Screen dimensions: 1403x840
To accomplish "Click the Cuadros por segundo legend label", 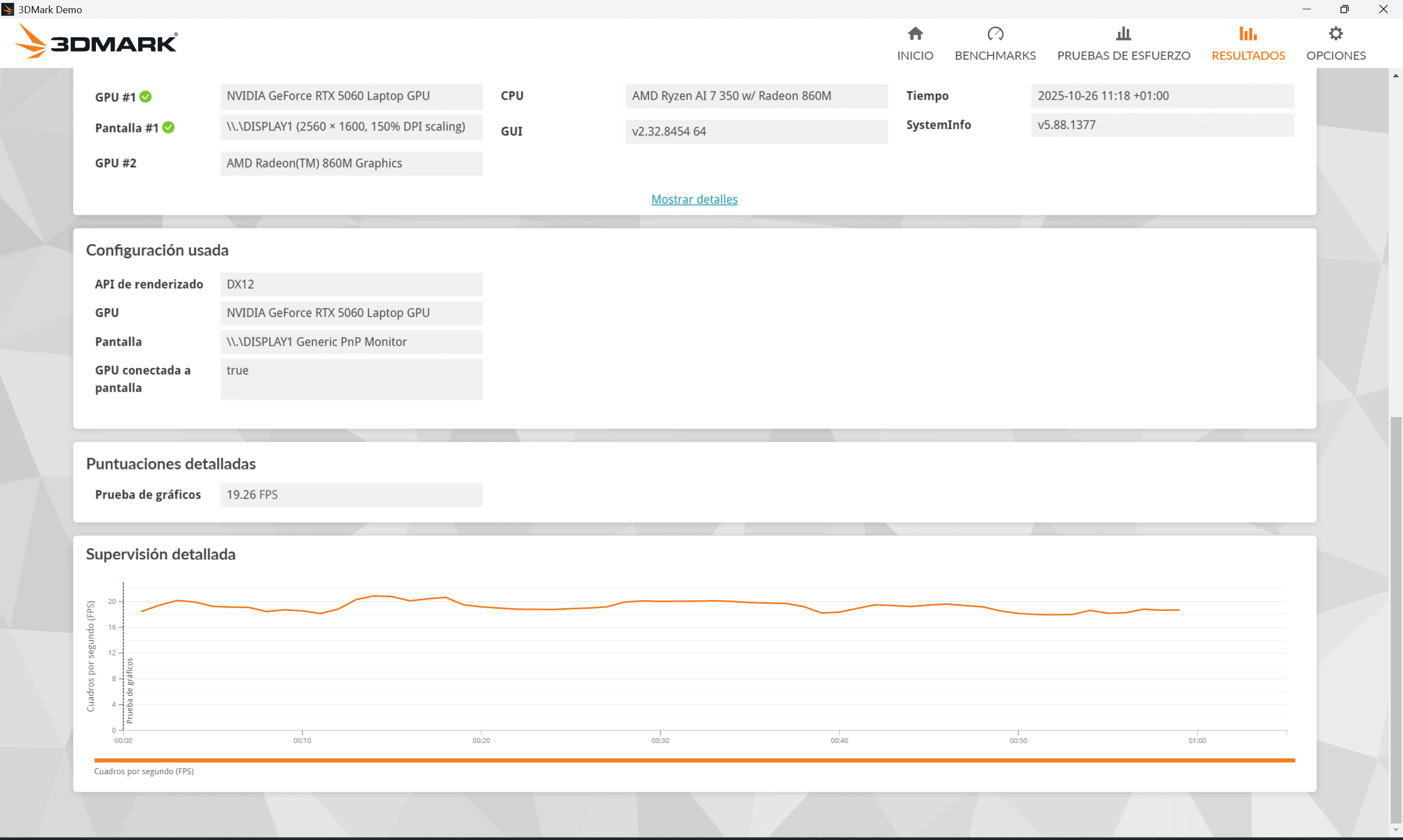I will (144, 771).
